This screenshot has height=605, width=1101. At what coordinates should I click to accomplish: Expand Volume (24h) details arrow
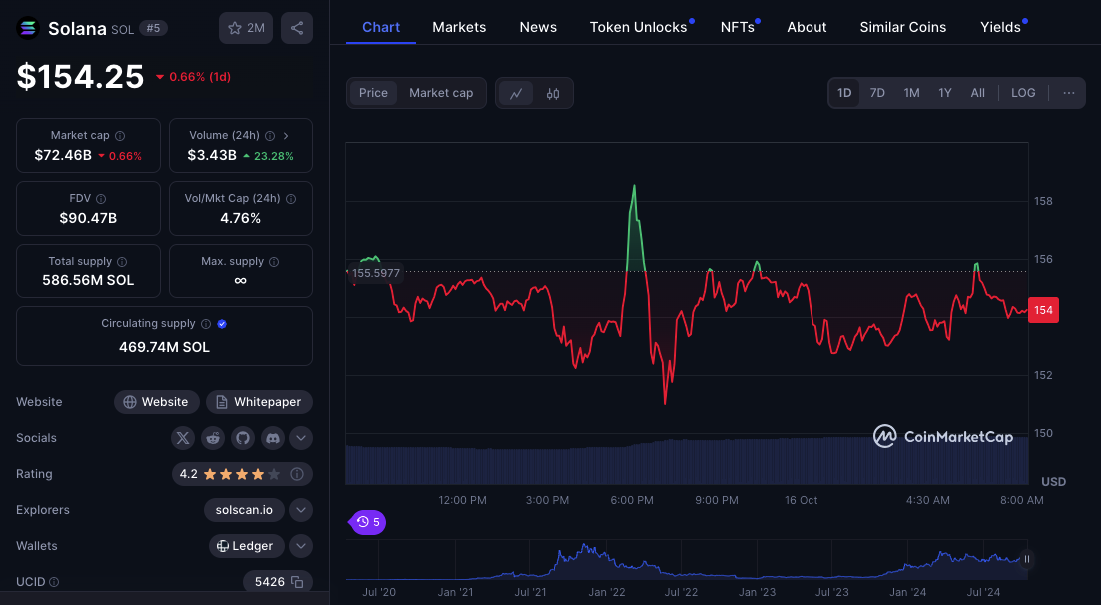pyautogui.click(x=286, y=135)
